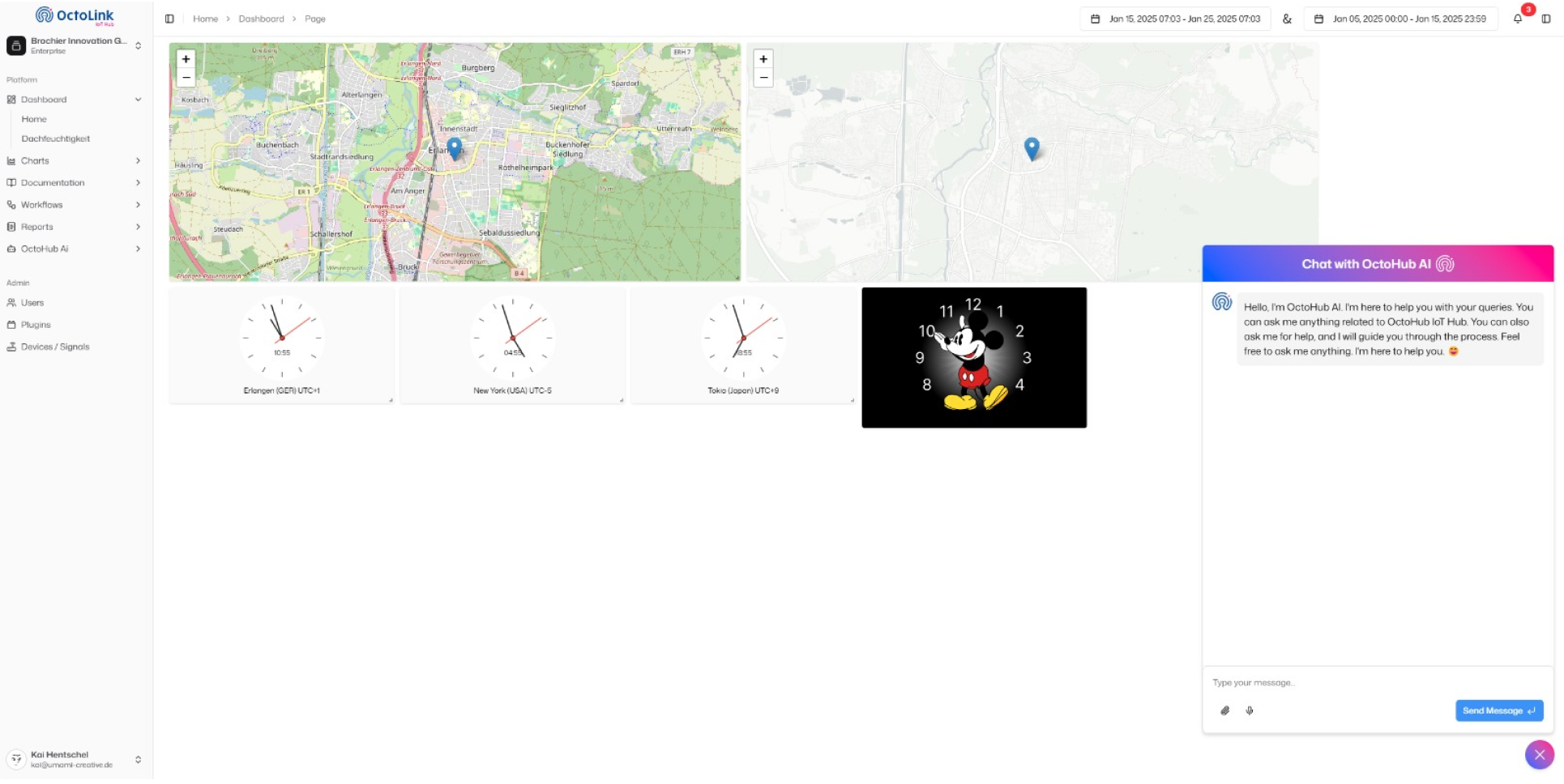Click the Send Message button
This screenshot has width=1564, height=784.
[x=1499, y=710]
